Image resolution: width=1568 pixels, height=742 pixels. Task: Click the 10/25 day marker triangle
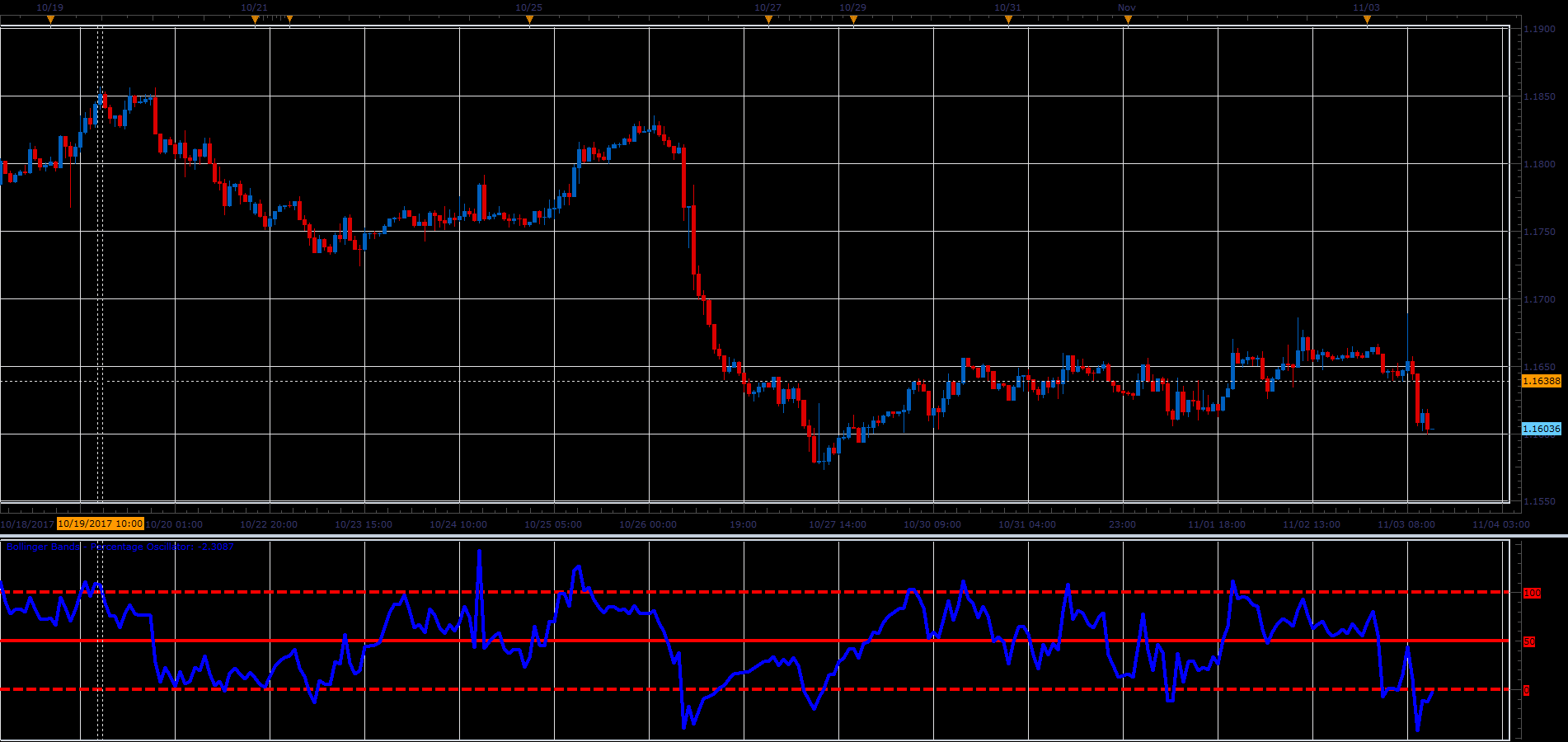(529, 19)
